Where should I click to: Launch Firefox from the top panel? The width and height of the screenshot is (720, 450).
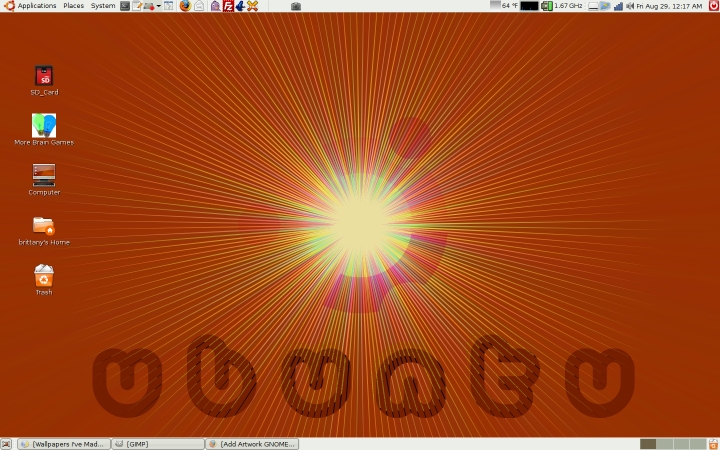click(x=185, y=6)
